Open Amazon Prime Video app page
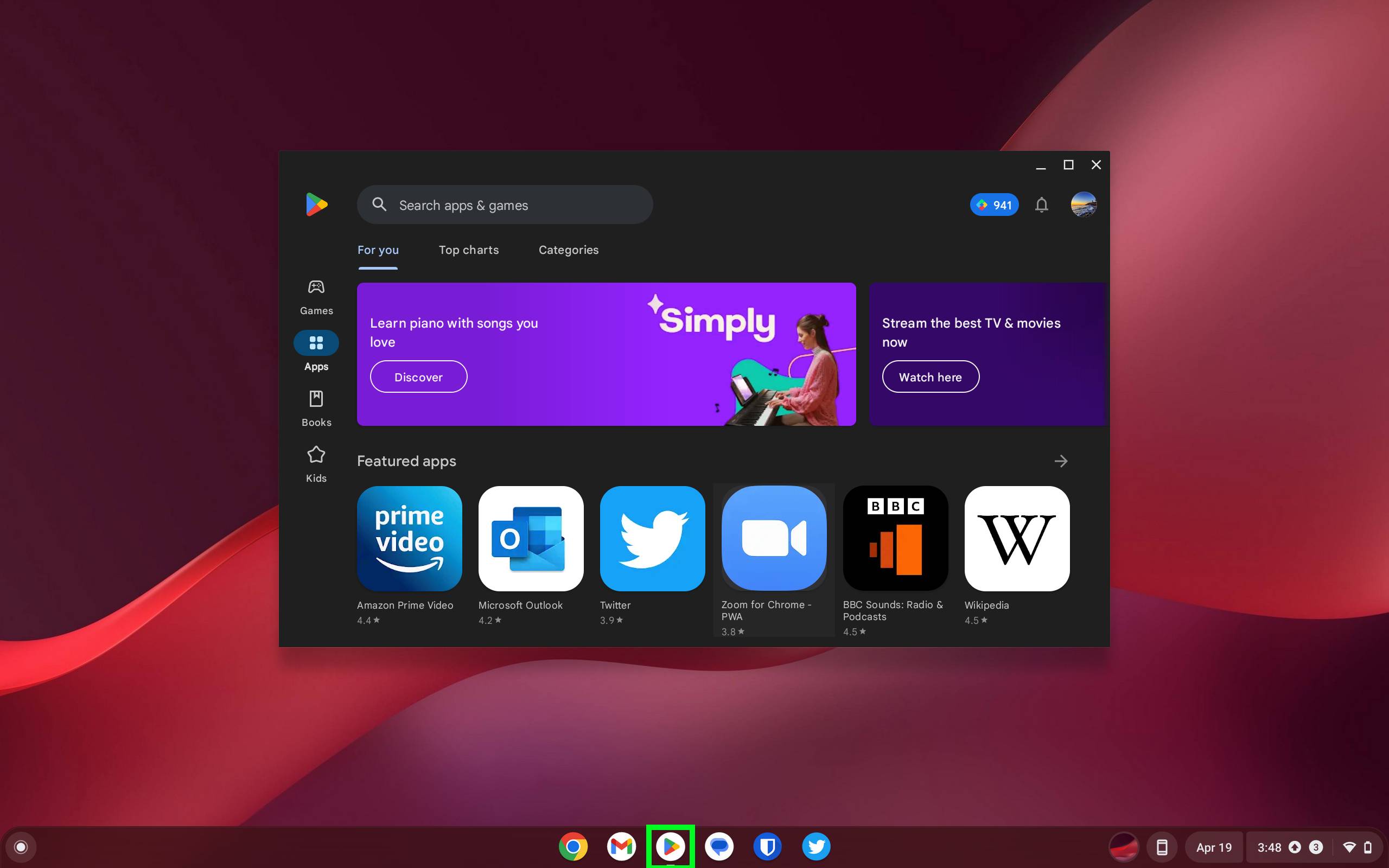 (410, 538)
